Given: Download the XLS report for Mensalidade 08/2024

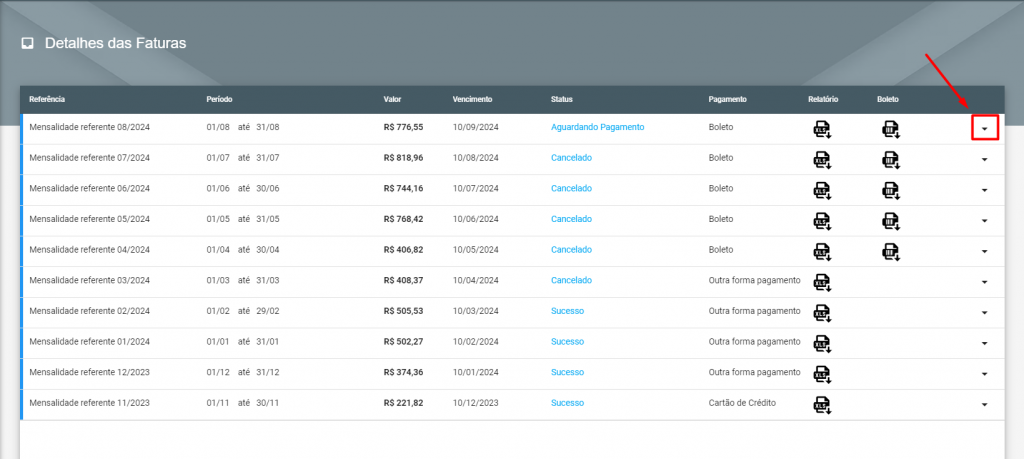Looking at the screenshot, I should pyautogui.click(x=822, y=129).
